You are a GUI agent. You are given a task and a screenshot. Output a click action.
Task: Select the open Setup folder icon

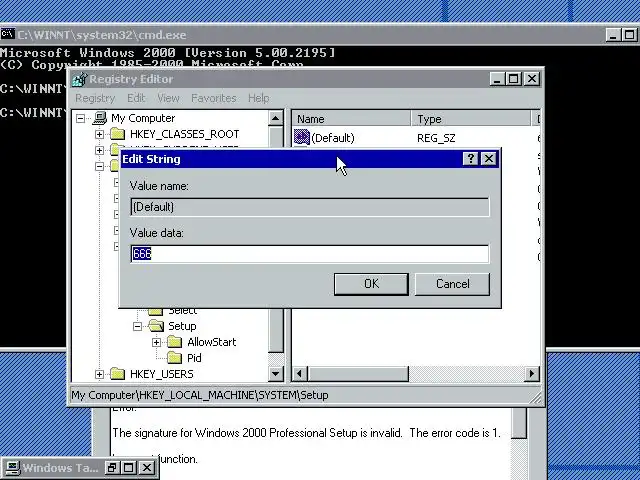156,326
